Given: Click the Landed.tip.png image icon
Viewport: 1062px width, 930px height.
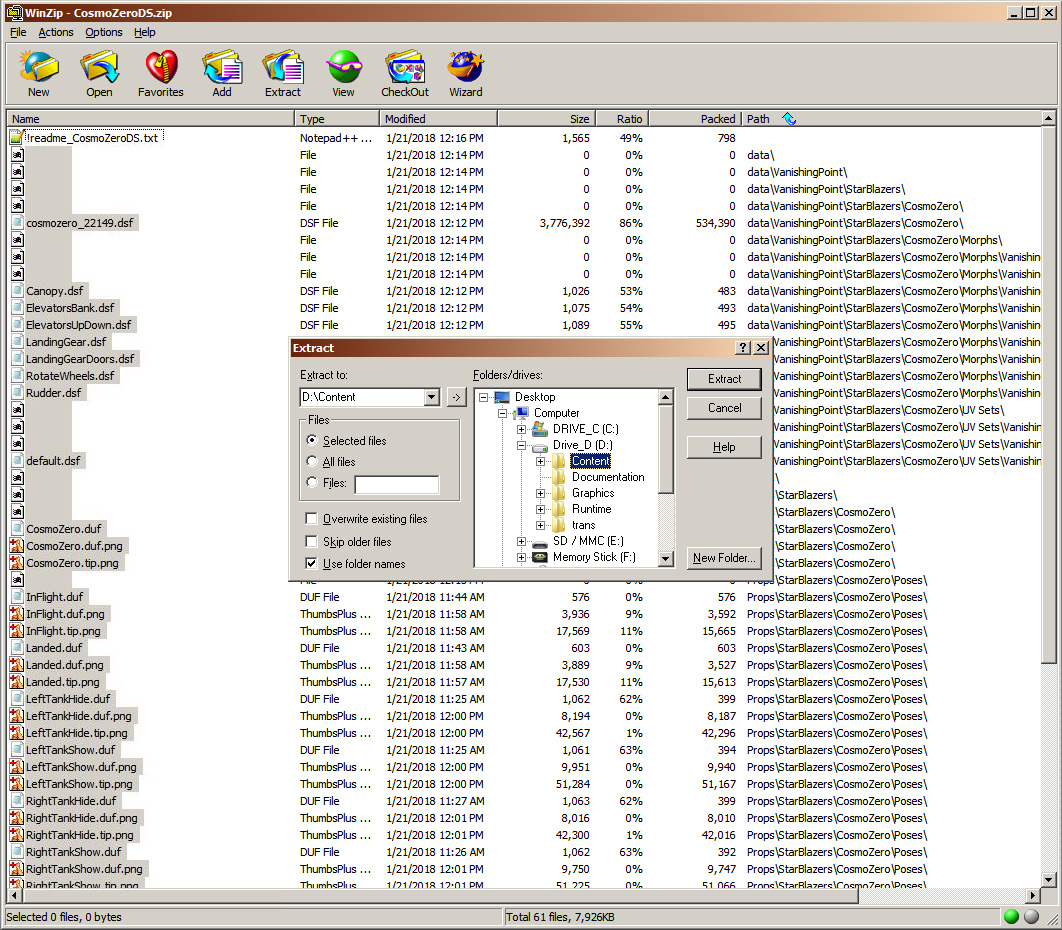Looking at the screenshot, I should [17, 682].
